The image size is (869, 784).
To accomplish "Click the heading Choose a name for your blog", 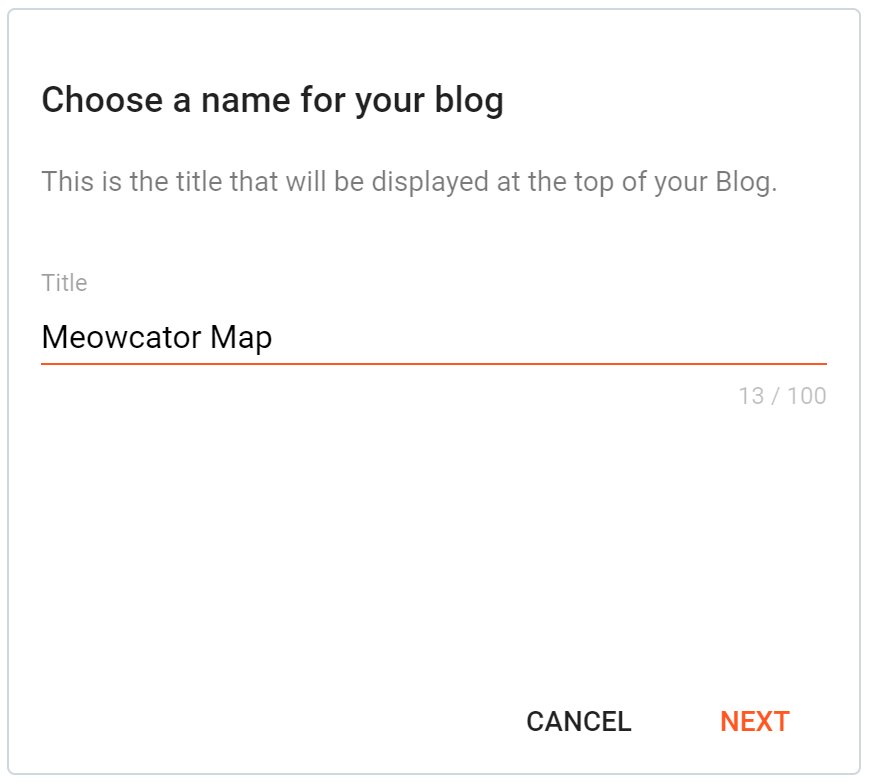I will 272,100.
